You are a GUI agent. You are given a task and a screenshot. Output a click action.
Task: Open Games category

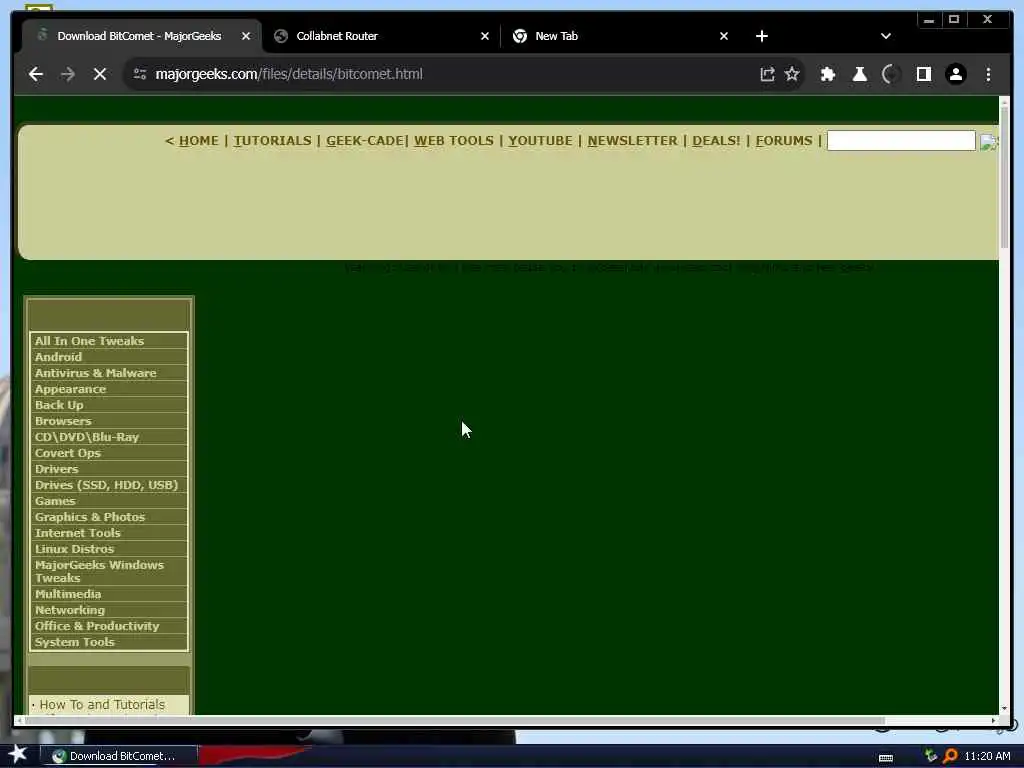coord(55,501)
